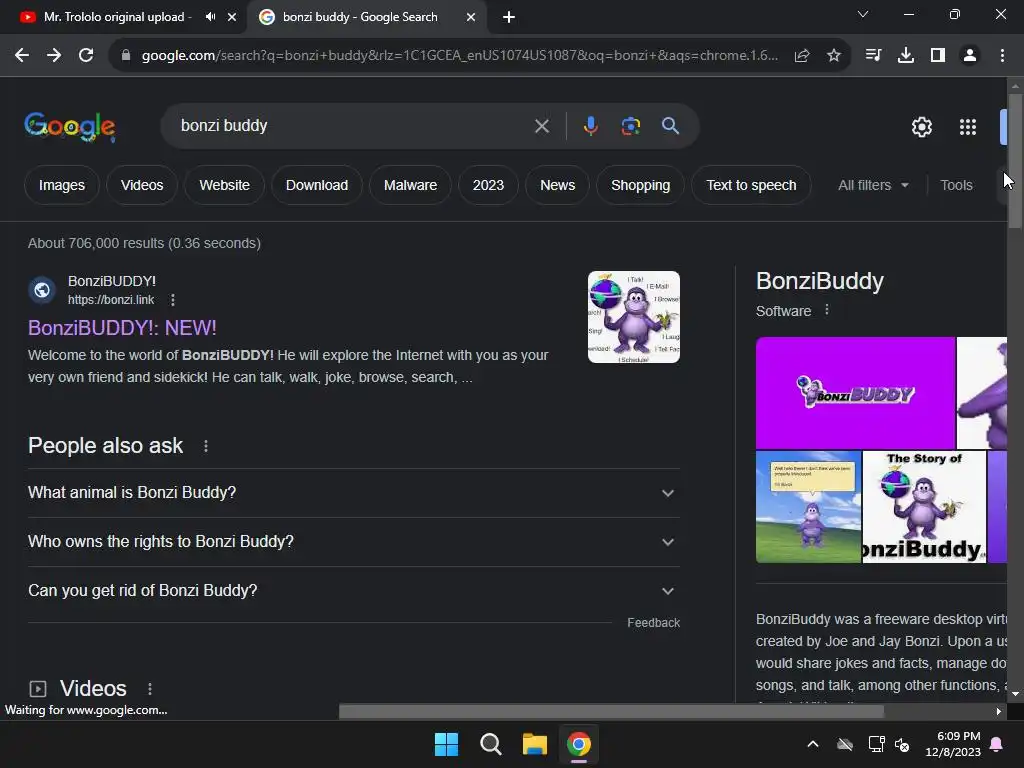This screenshot has width=1024, height=768.
Task: Go back to the previous page
Action: [x=22, y=56]
